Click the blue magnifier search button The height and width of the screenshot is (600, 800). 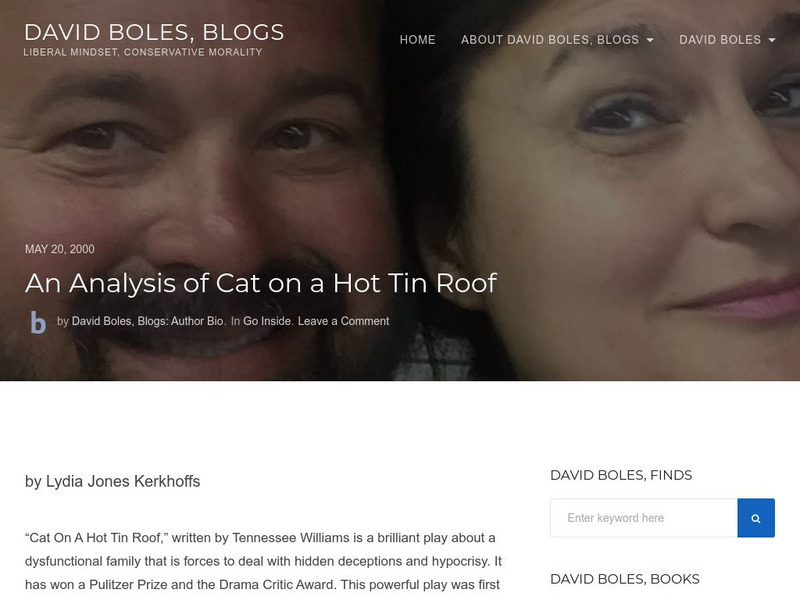click(756, 518)
